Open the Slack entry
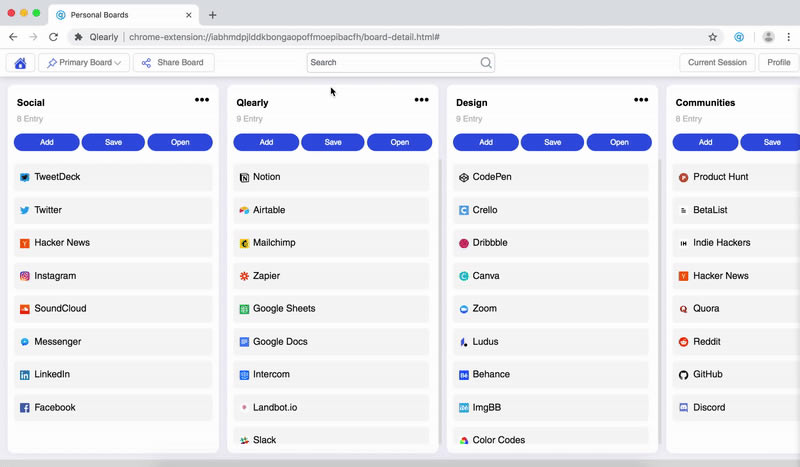The image size is (800, 467). tap(332, 436)
